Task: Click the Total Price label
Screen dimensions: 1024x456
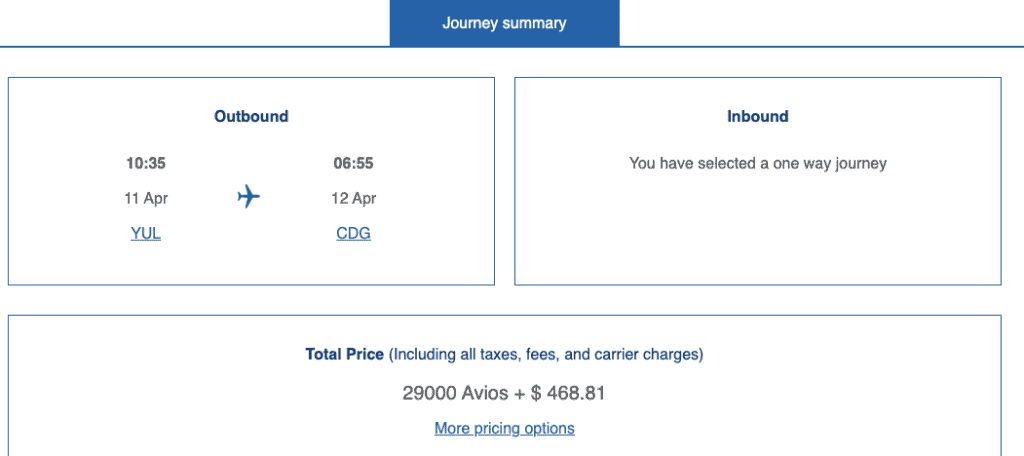Action: [344, 354]
